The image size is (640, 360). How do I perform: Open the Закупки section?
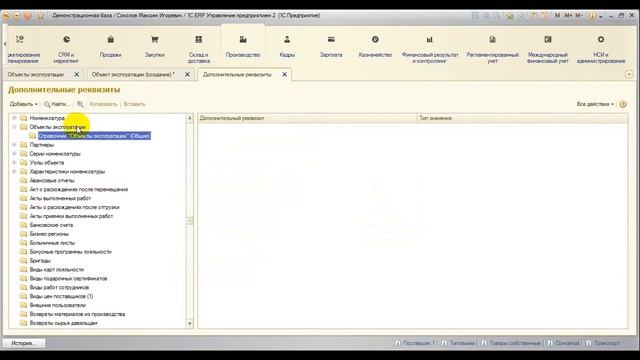tap(155, 47)
